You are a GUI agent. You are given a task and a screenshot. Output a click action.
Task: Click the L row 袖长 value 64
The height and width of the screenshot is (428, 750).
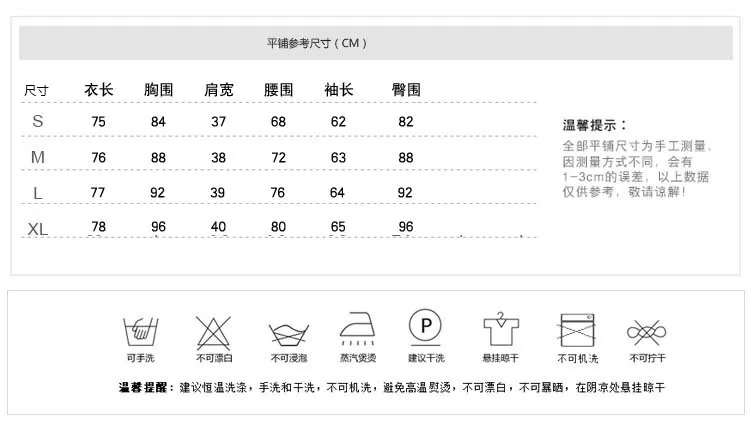tap(337, 192)
